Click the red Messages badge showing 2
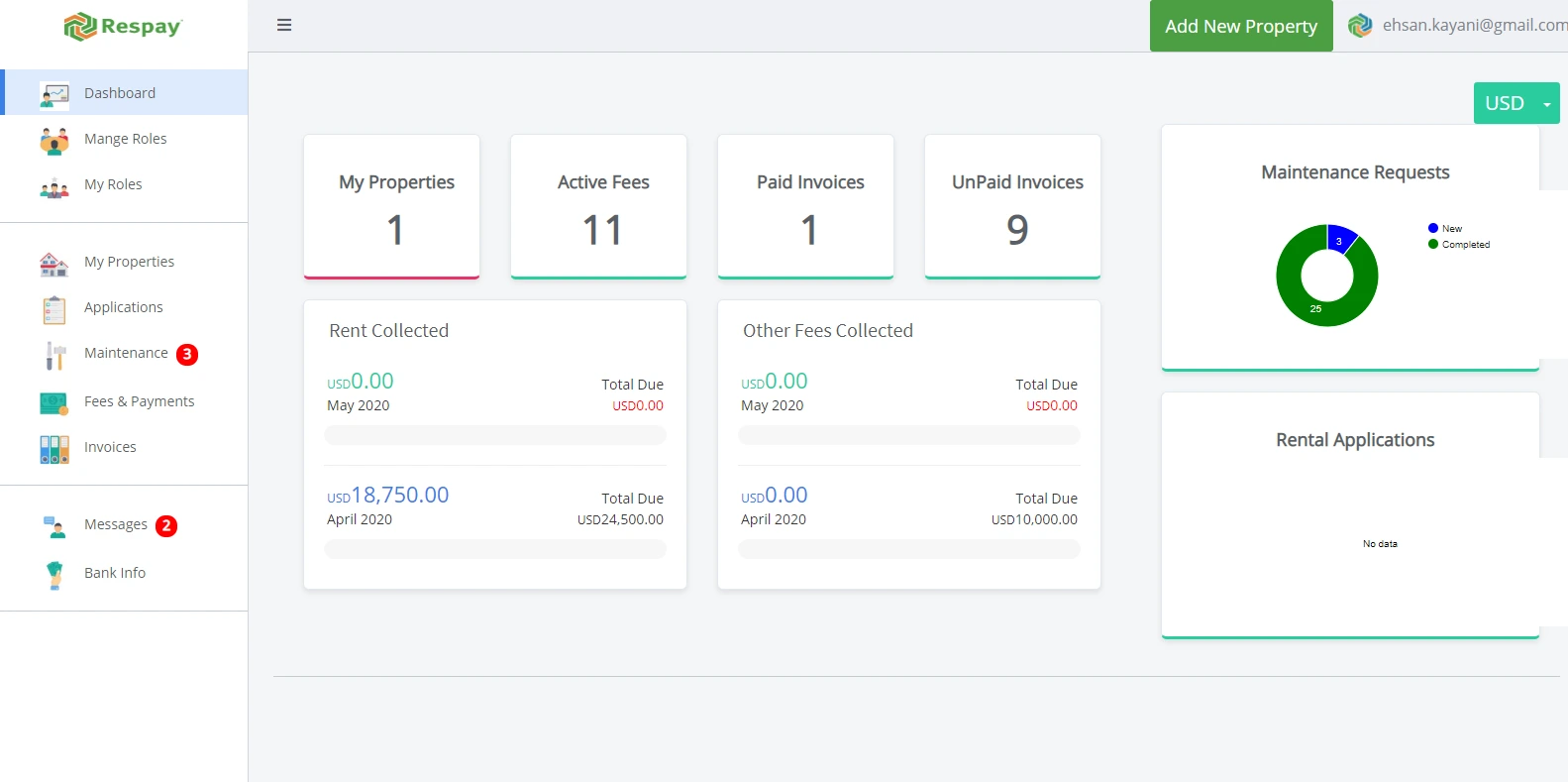1568x782 pixels. (166, 526)
